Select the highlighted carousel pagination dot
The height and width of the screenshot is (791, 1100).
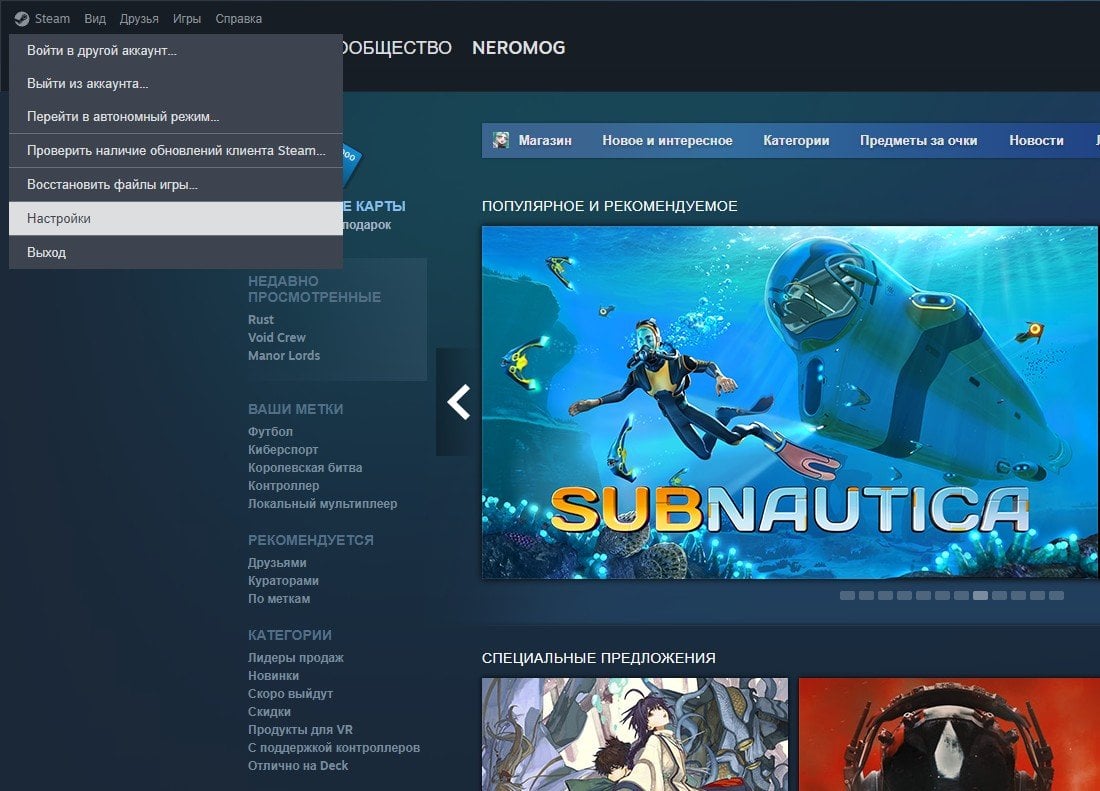[x=980, y=595]
